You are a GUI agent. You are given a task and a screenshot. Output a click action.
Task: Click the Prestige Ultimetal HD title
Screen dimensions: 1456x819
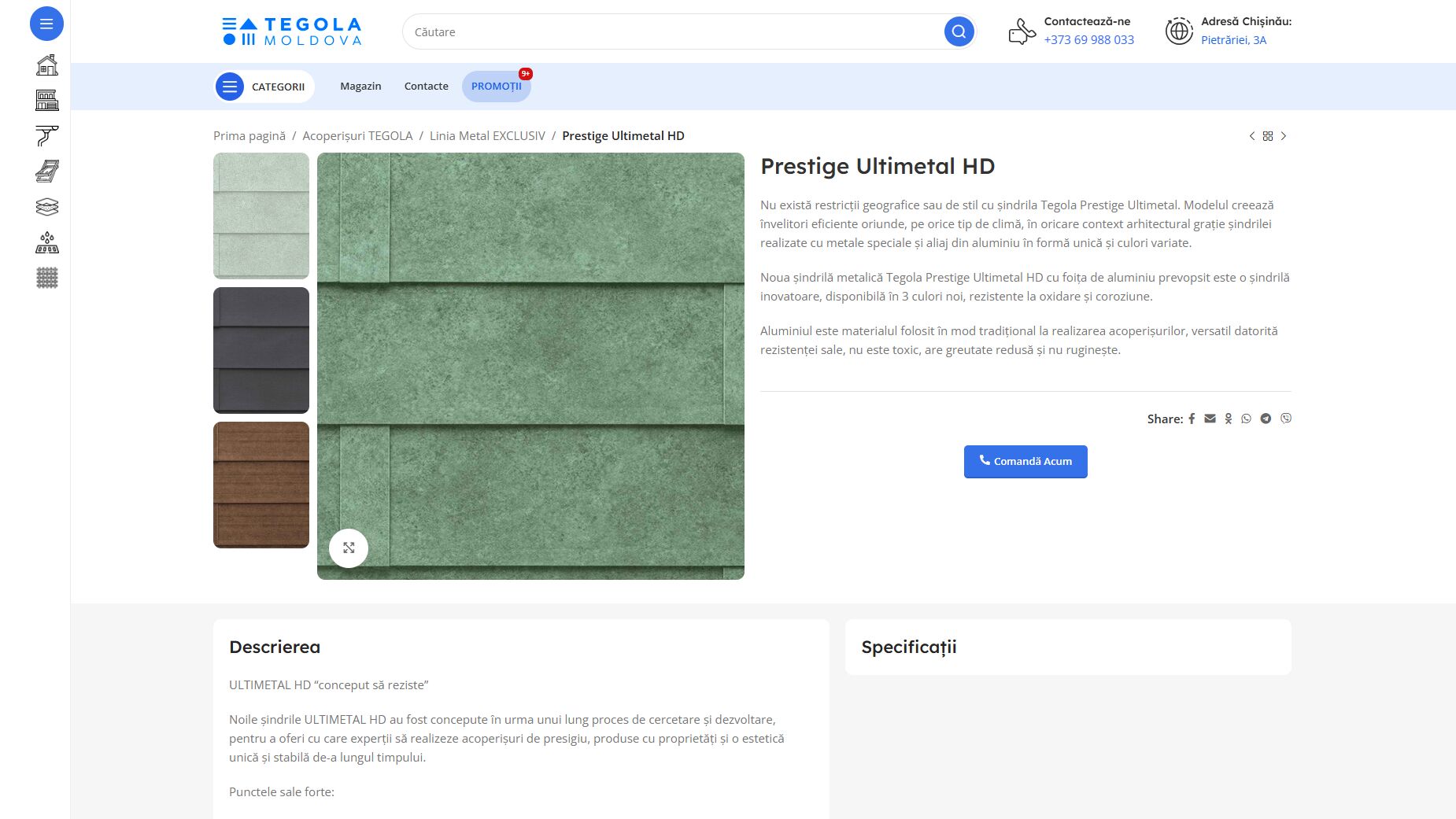(x=878, y=167)
